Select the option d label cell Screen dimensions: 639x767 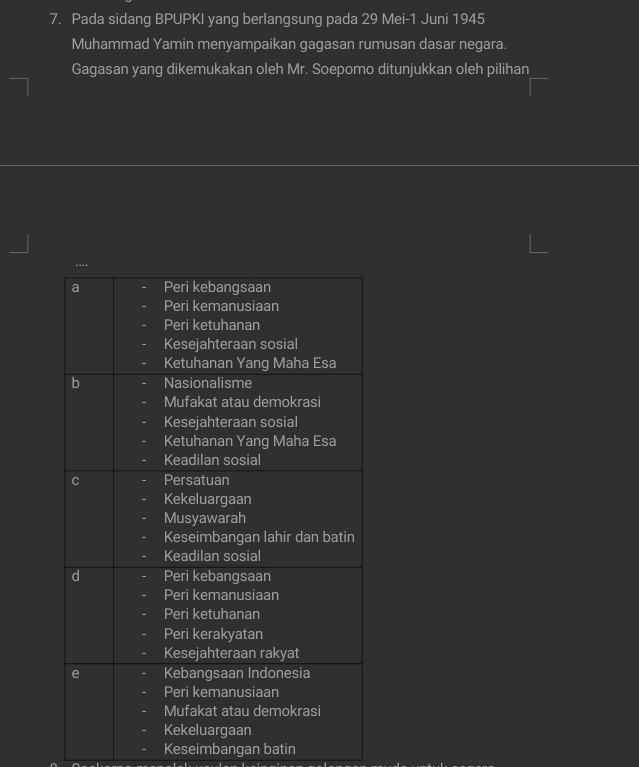coord(89,615)
